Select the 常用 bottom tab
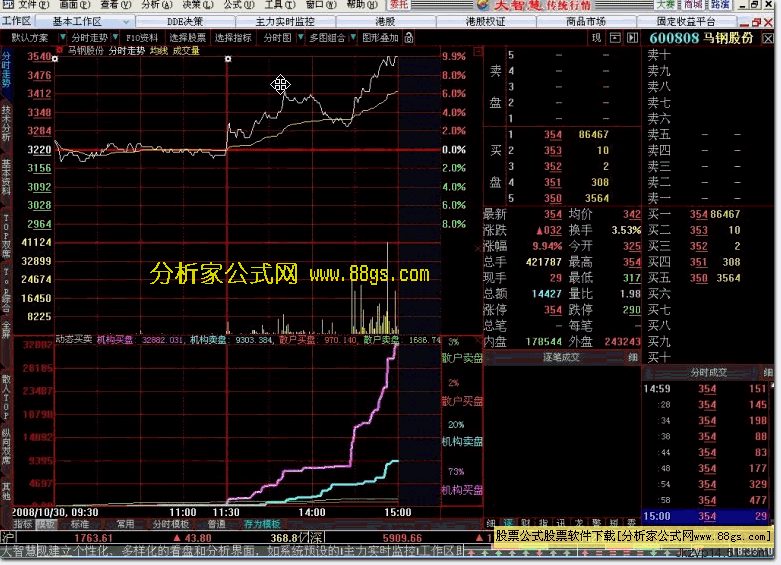Viewport: 781px width, 565px height. [x=125, y=524]
